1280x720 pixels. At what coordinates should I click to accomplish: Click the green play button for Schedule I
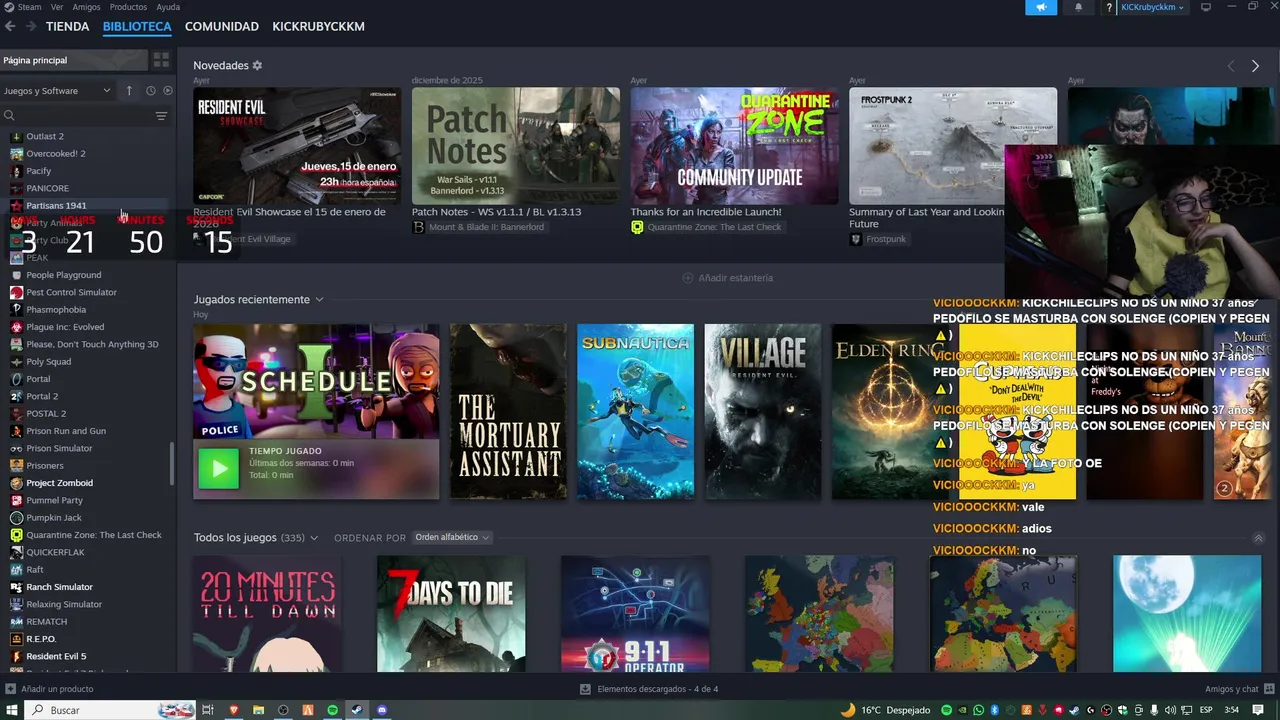point(218,468)
